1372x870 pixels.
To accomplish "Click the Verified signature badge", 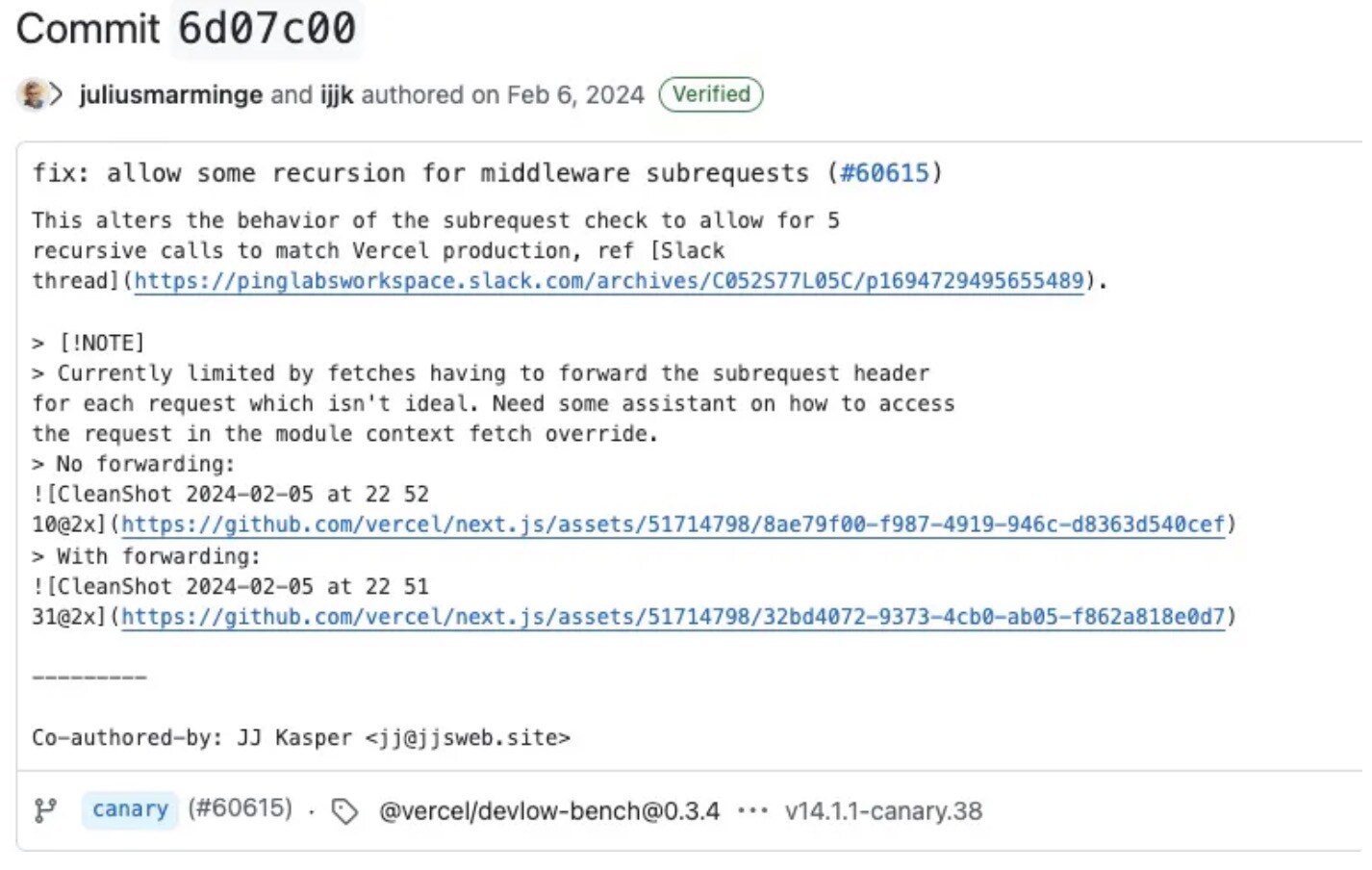I will (x=710, y=94).
